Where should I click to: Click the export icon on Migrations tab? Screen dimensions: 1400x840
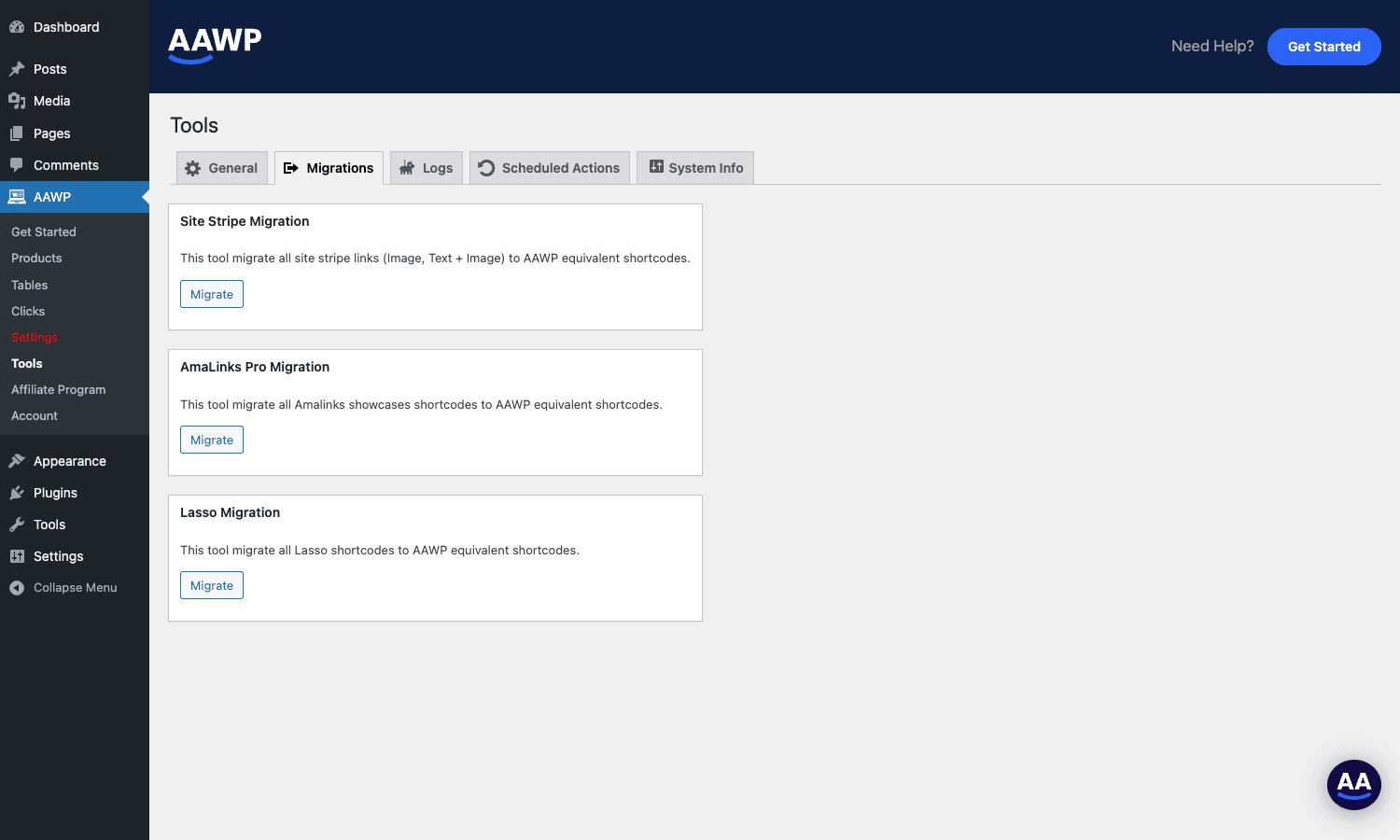coord(291,168)
